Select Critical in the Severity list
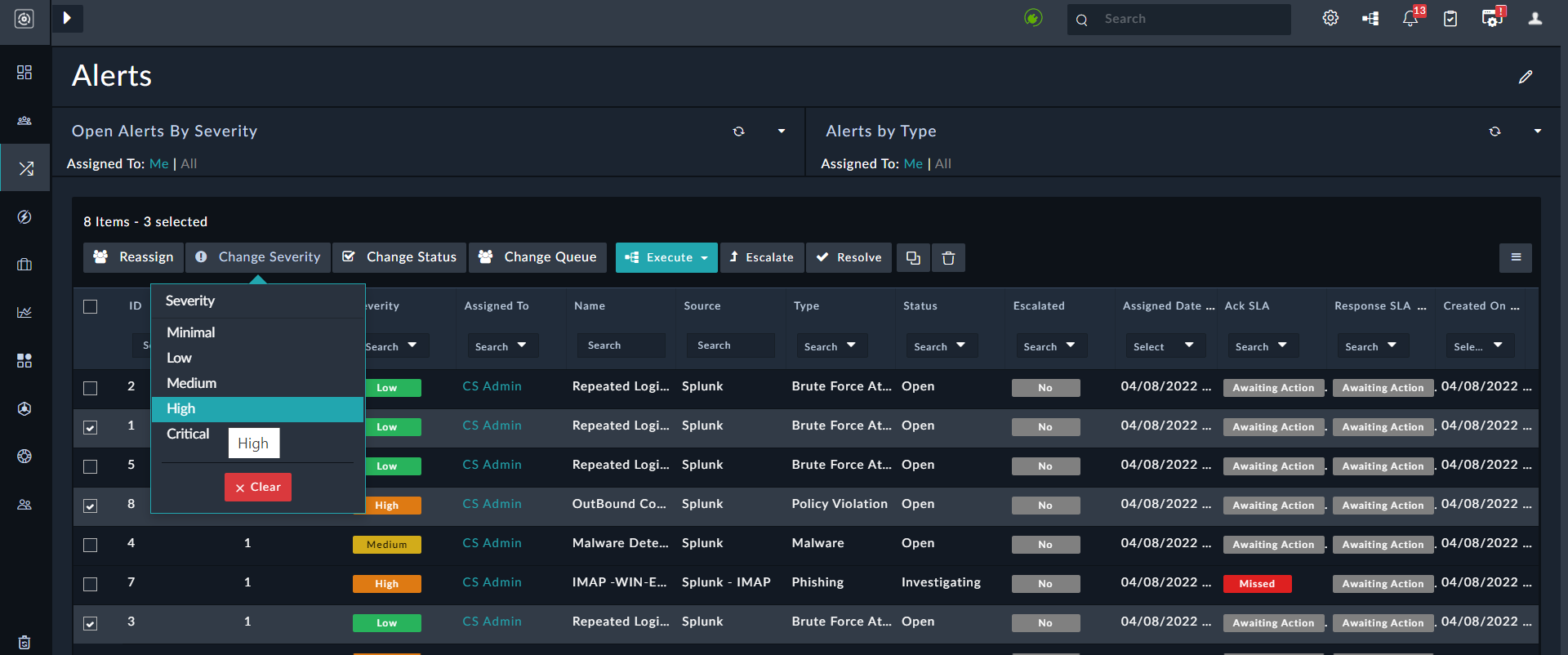The width and height of the screenshot is (1568, 655). 188,434
